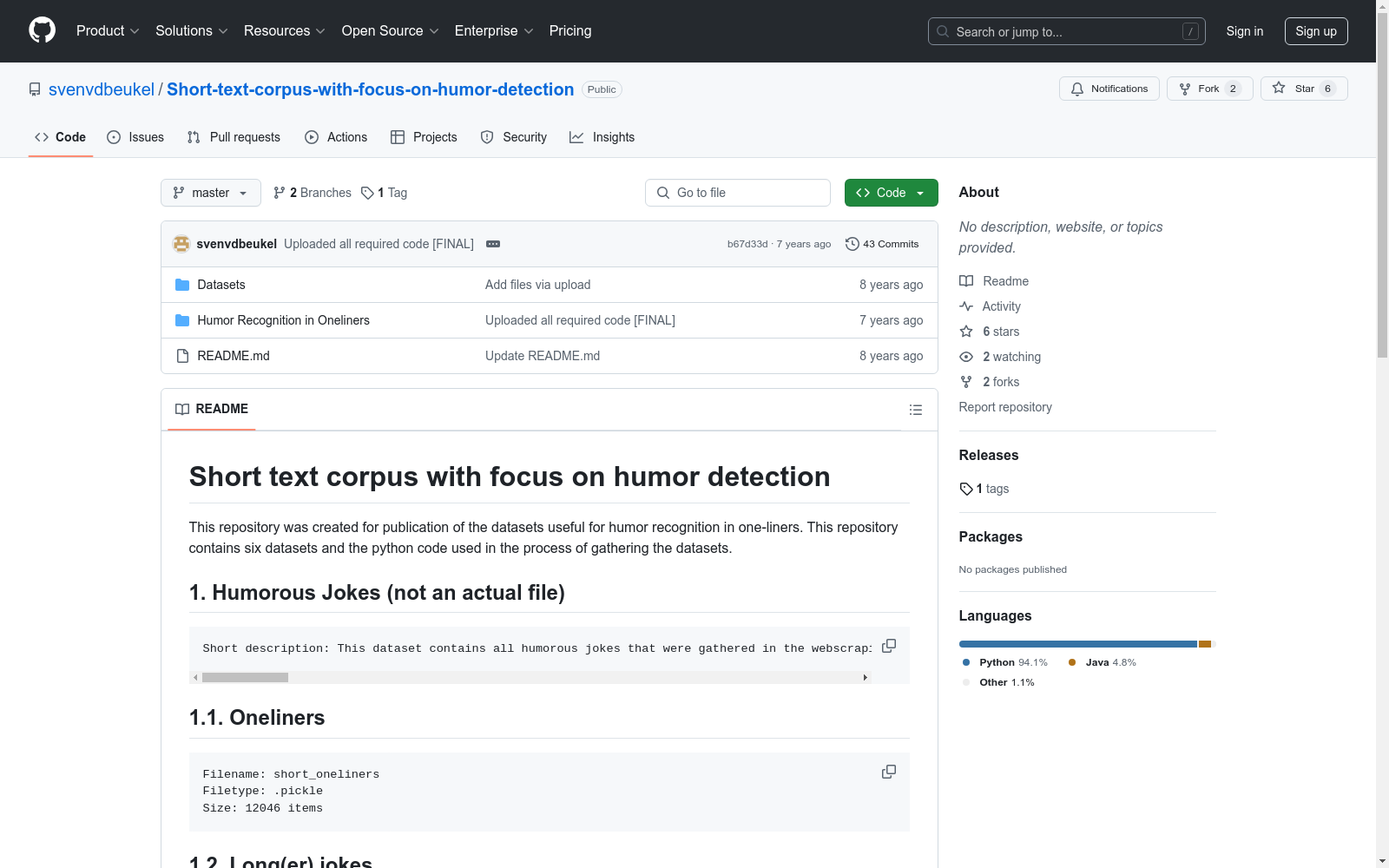Expand commit message ellipsis icon
The width and height of the screenshot is (1389, 868).
pos(493,244)
